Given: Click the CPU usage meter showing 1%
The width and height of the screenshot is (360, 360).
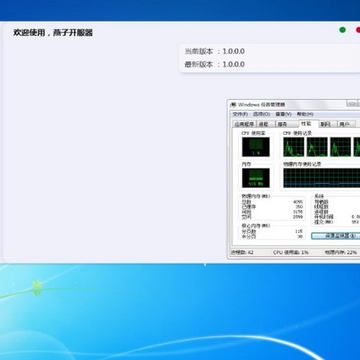Looking at the screenshot, I should 256,147.
